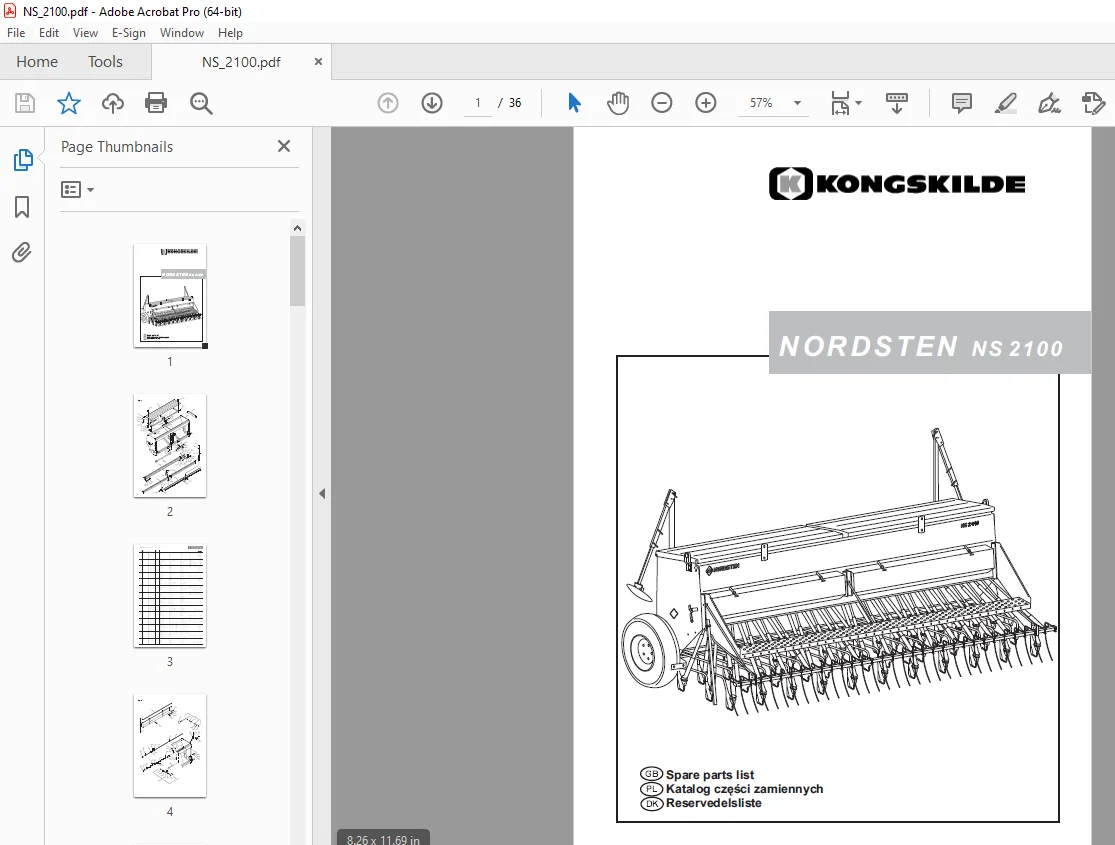Screen dimensions: 1115x845
Task: Open the View menu
Action: (x=85, y=33)
